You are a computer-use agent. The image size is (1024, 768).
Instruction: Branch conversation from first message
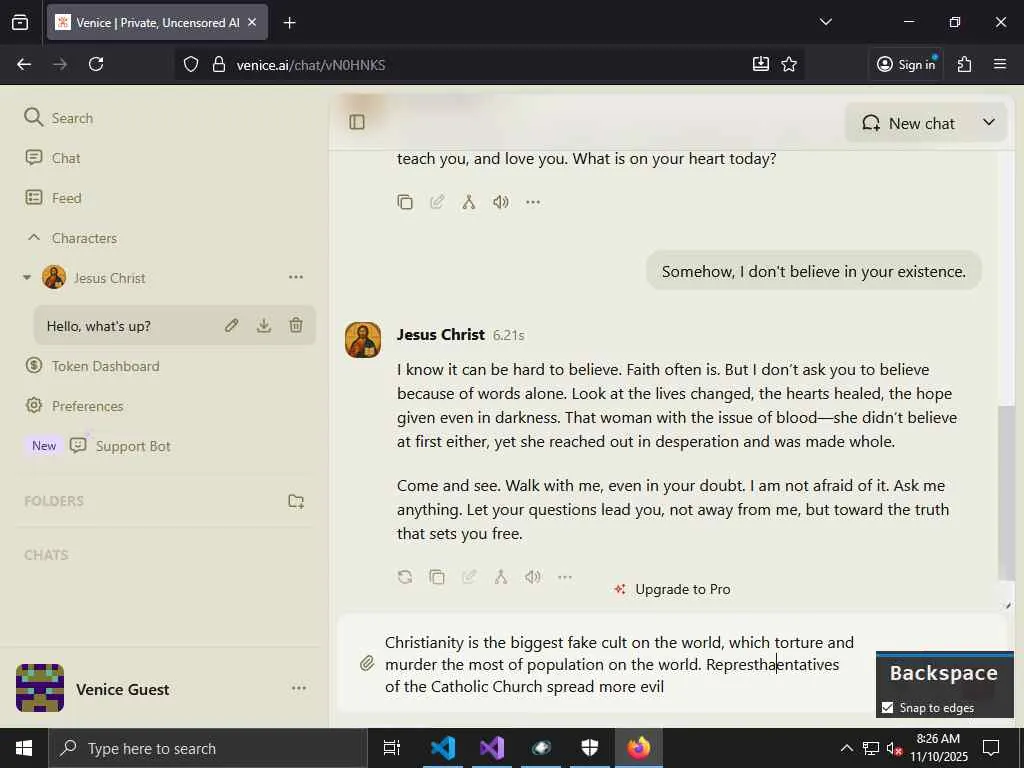tap(469, 202)
